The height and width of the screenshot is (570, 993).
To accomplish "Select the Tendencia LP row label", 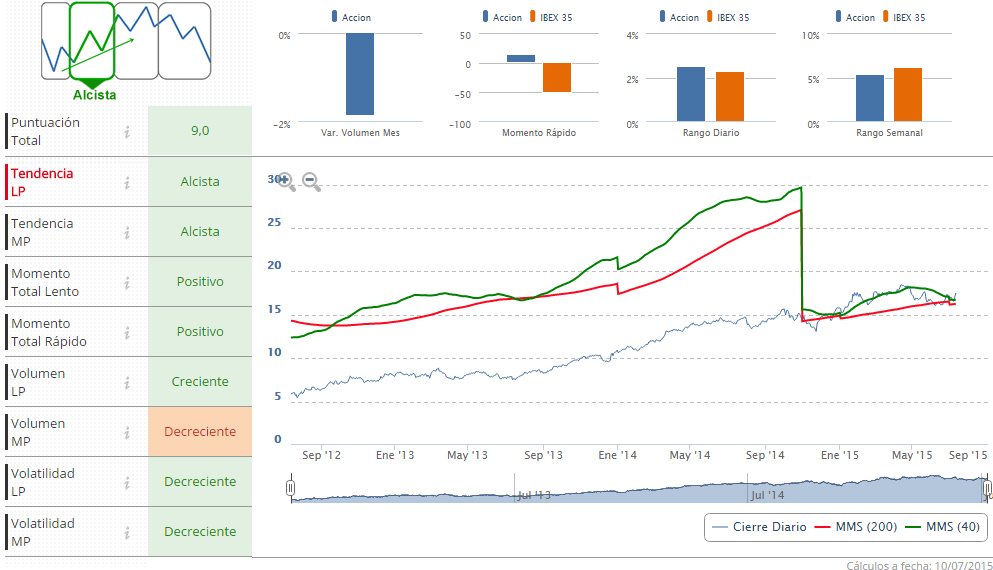I will (42, 182).
